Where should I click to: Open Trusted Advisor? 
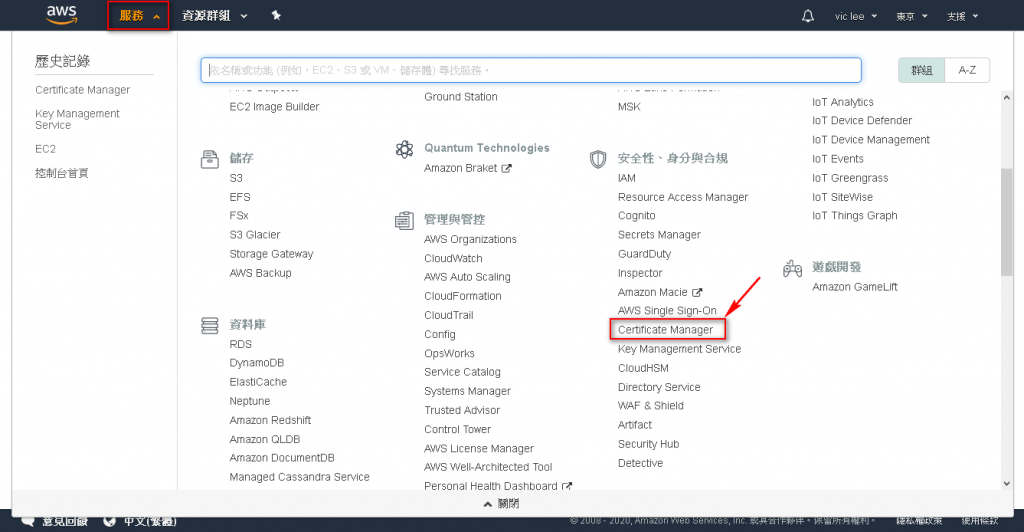pos(462,410)
